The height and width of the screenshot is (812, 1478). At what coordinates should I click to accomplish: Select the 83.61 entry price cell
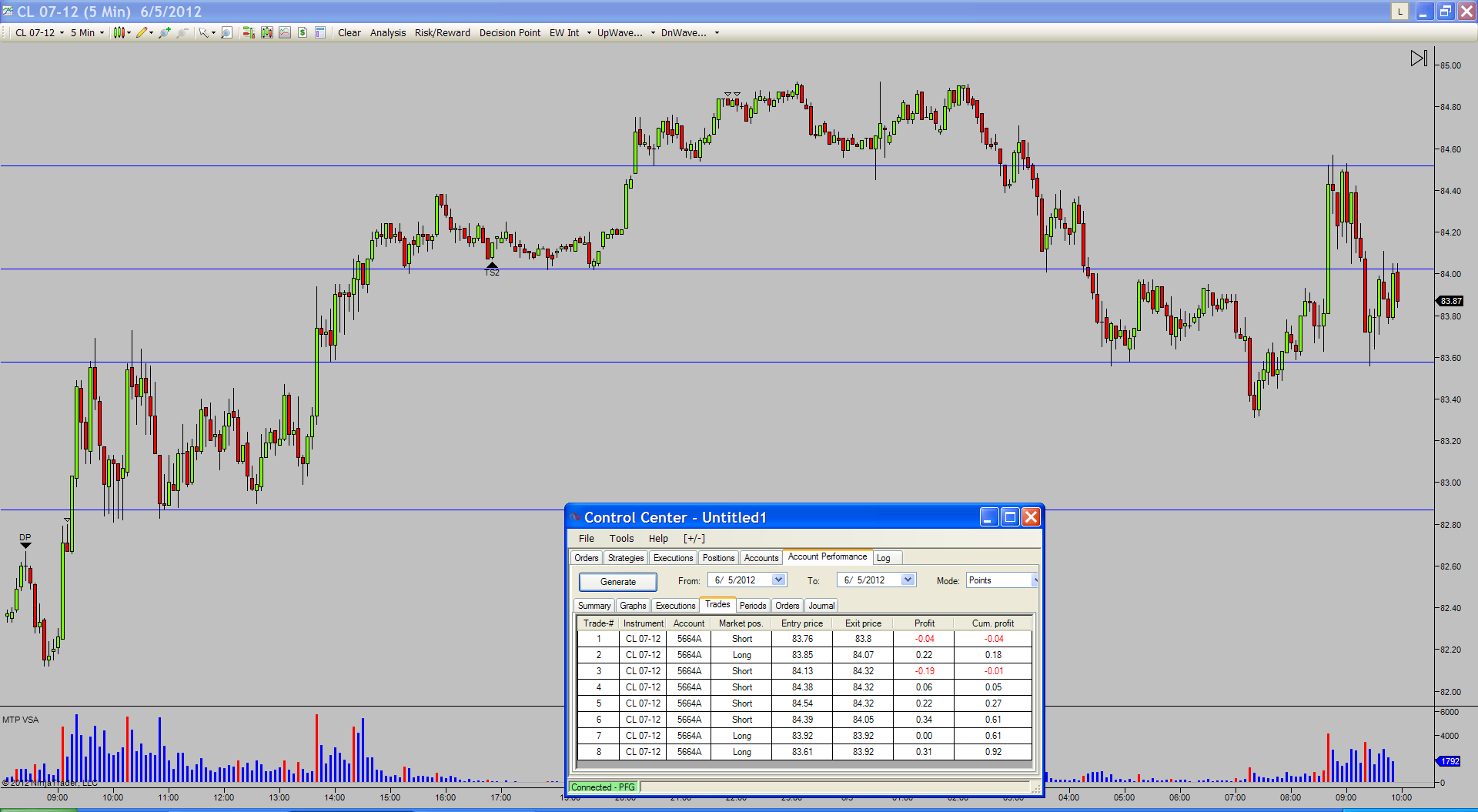tap(802, 752)
